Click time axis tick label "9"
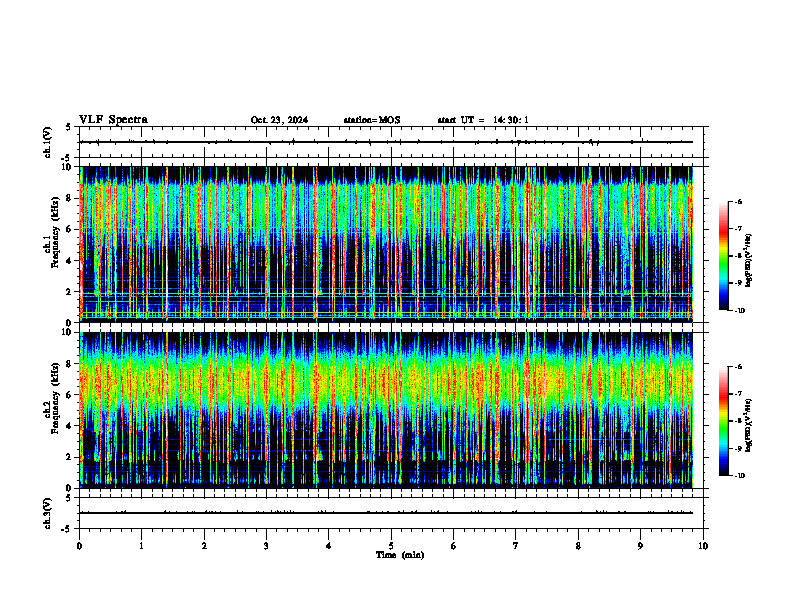 (640, 546)
